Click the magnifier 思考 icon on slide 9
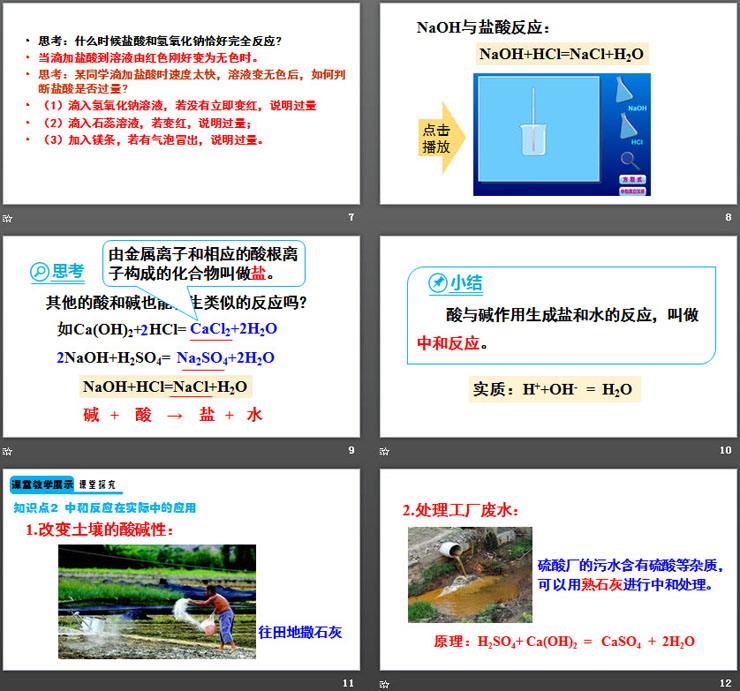740x691 pixels. click(x=40, y=271)
